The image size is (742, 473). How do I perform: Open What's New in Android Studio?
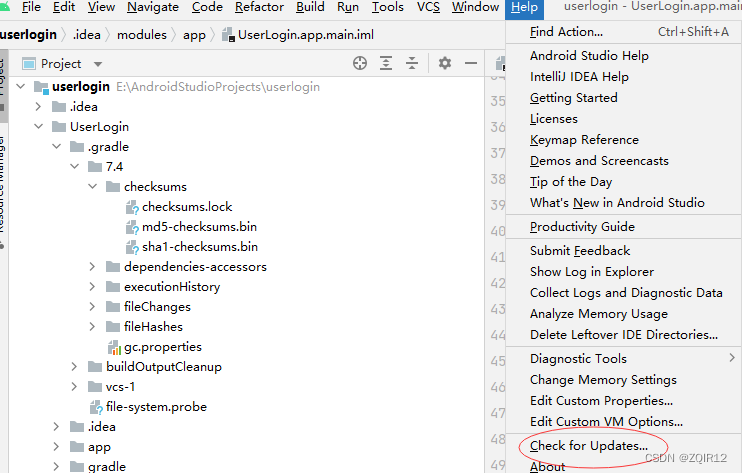point(624,203)
